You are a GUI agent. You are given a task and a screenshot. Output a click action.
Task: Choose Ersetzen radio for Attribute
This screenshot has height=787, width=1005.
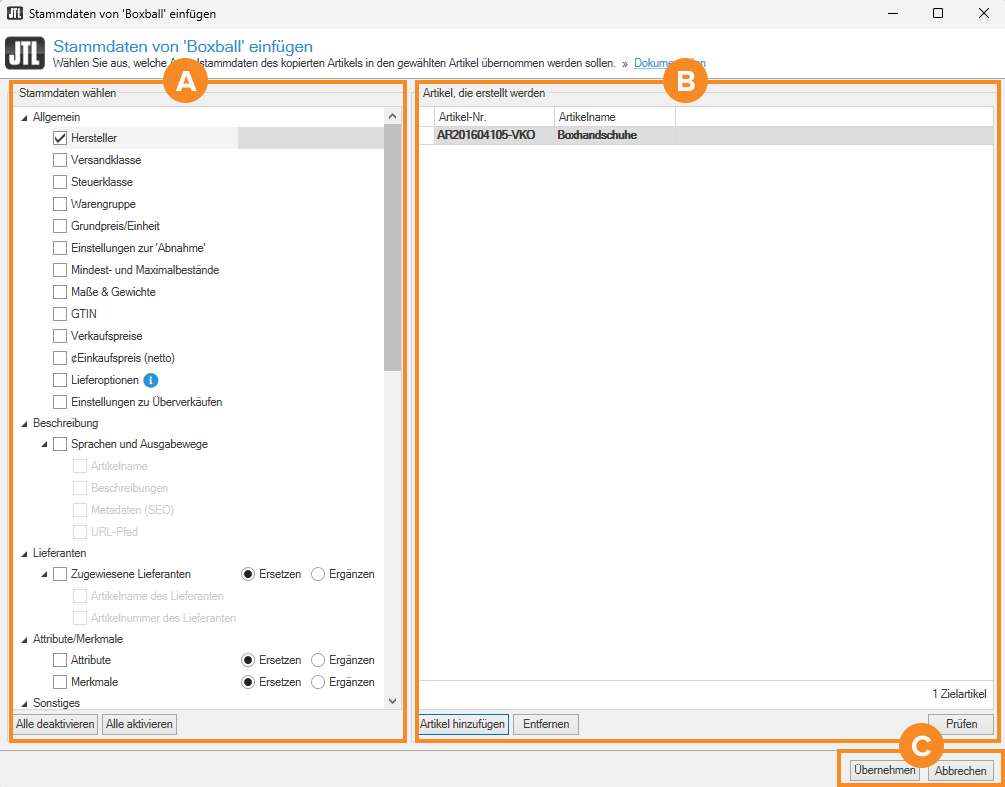pos(249,660)
